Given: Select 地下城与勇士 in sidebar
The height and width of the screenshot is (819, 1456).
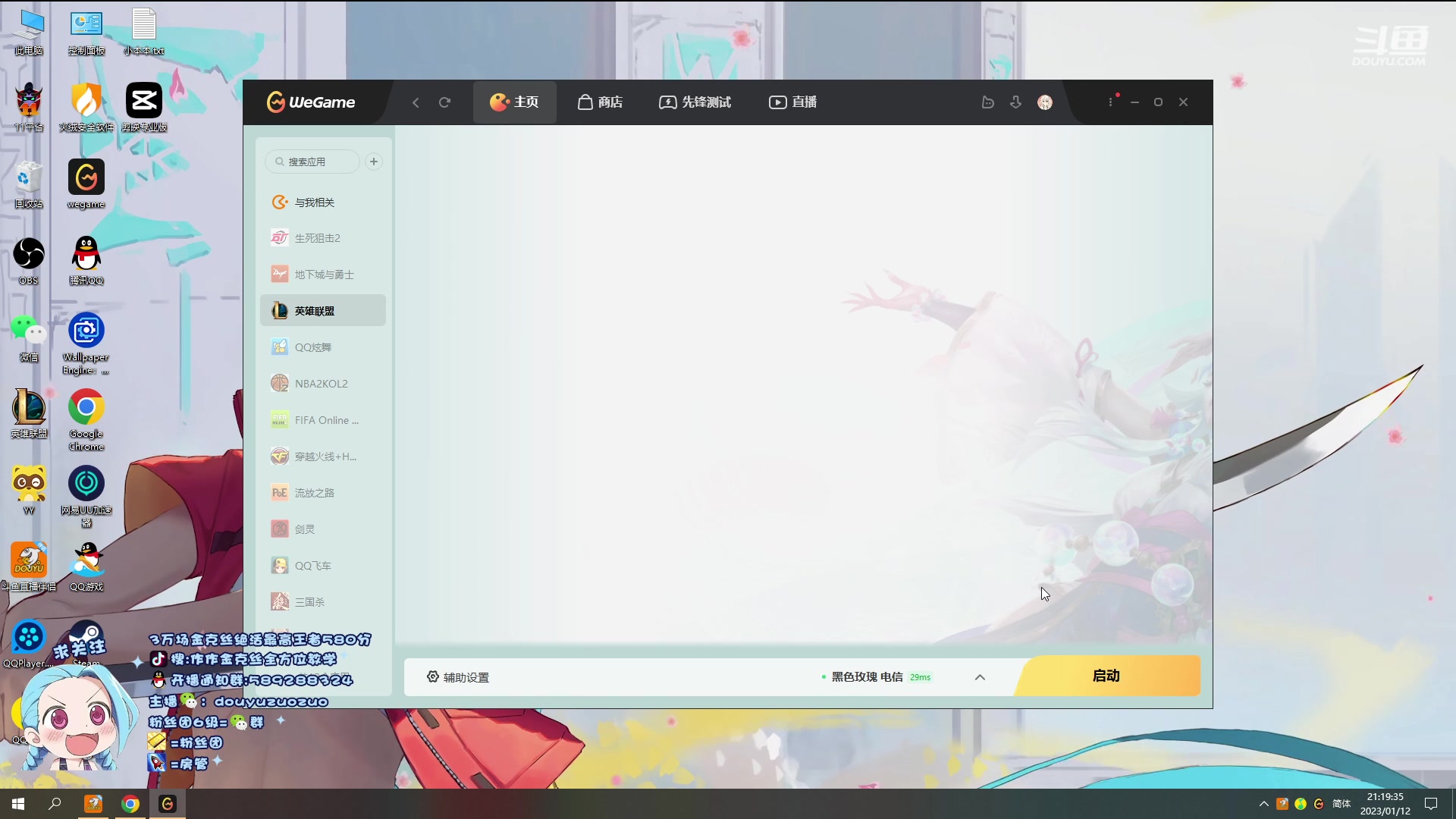Looking at the screenshot, I should (323, 275).
